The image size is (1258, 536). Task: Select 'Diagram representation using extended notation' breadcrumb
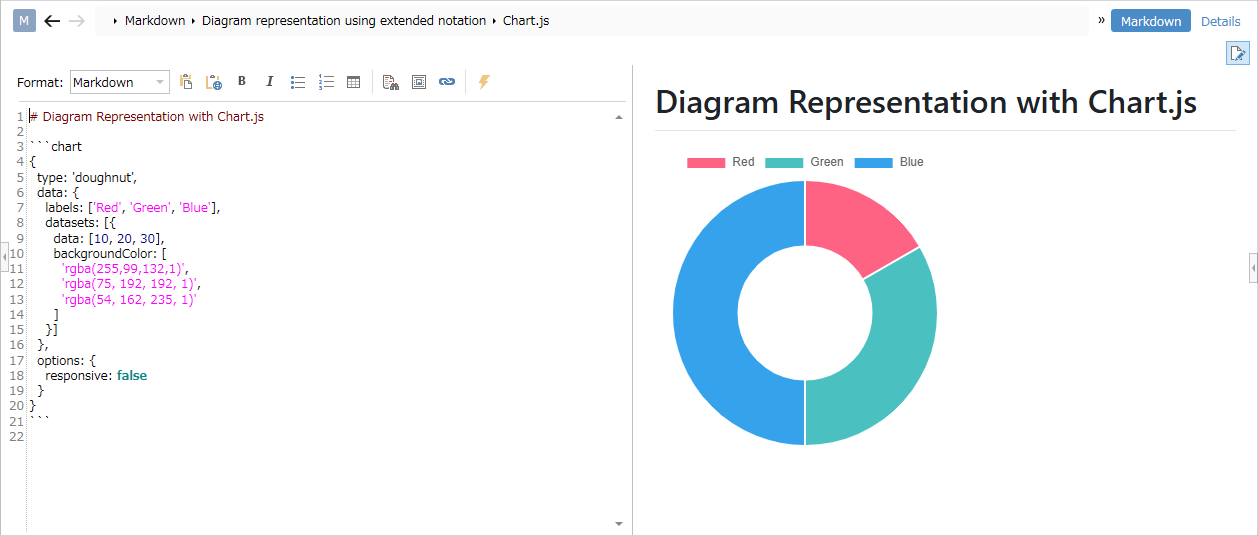(x=344, y=21)
